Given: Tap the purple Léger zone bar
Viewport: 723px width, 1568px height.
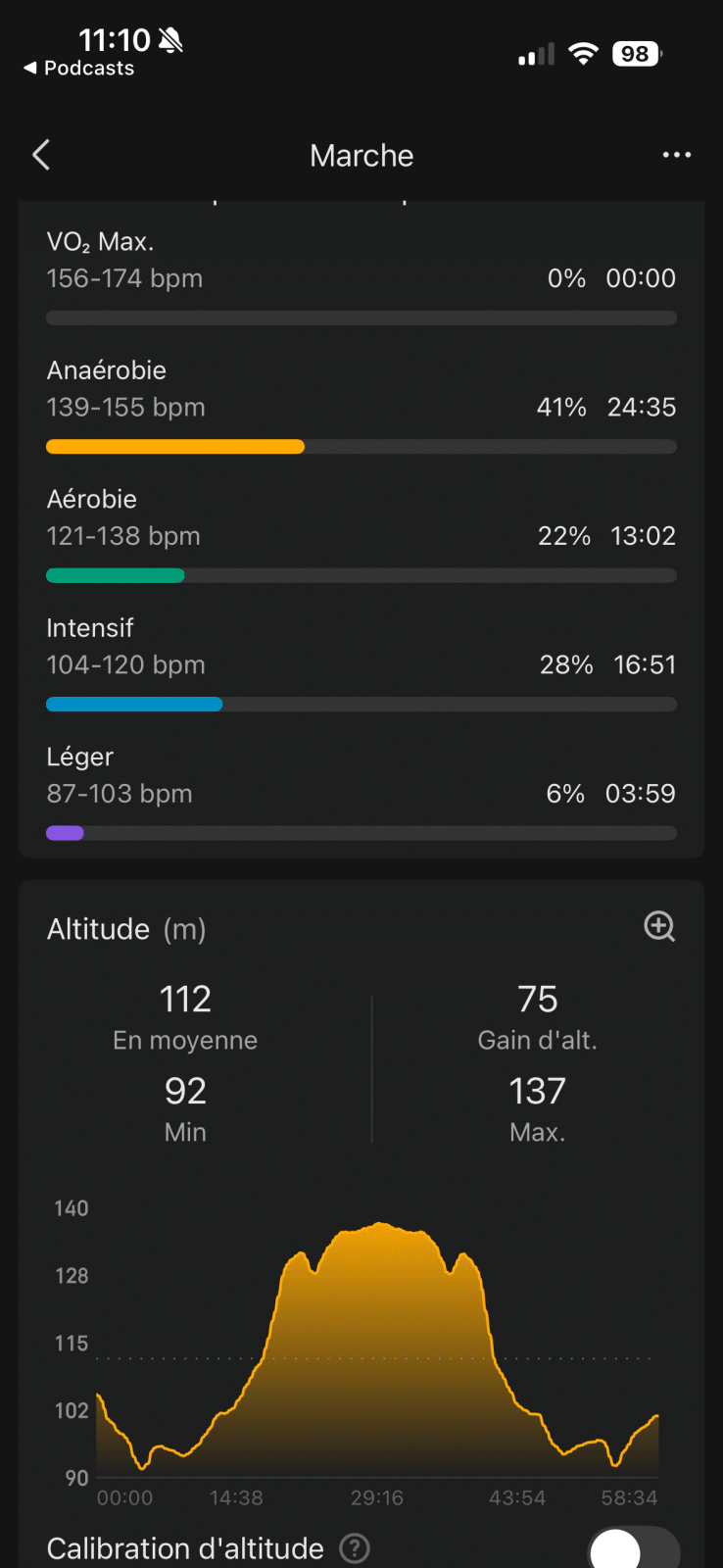Looking at the screenshot, I should click(x=66, y=834).
